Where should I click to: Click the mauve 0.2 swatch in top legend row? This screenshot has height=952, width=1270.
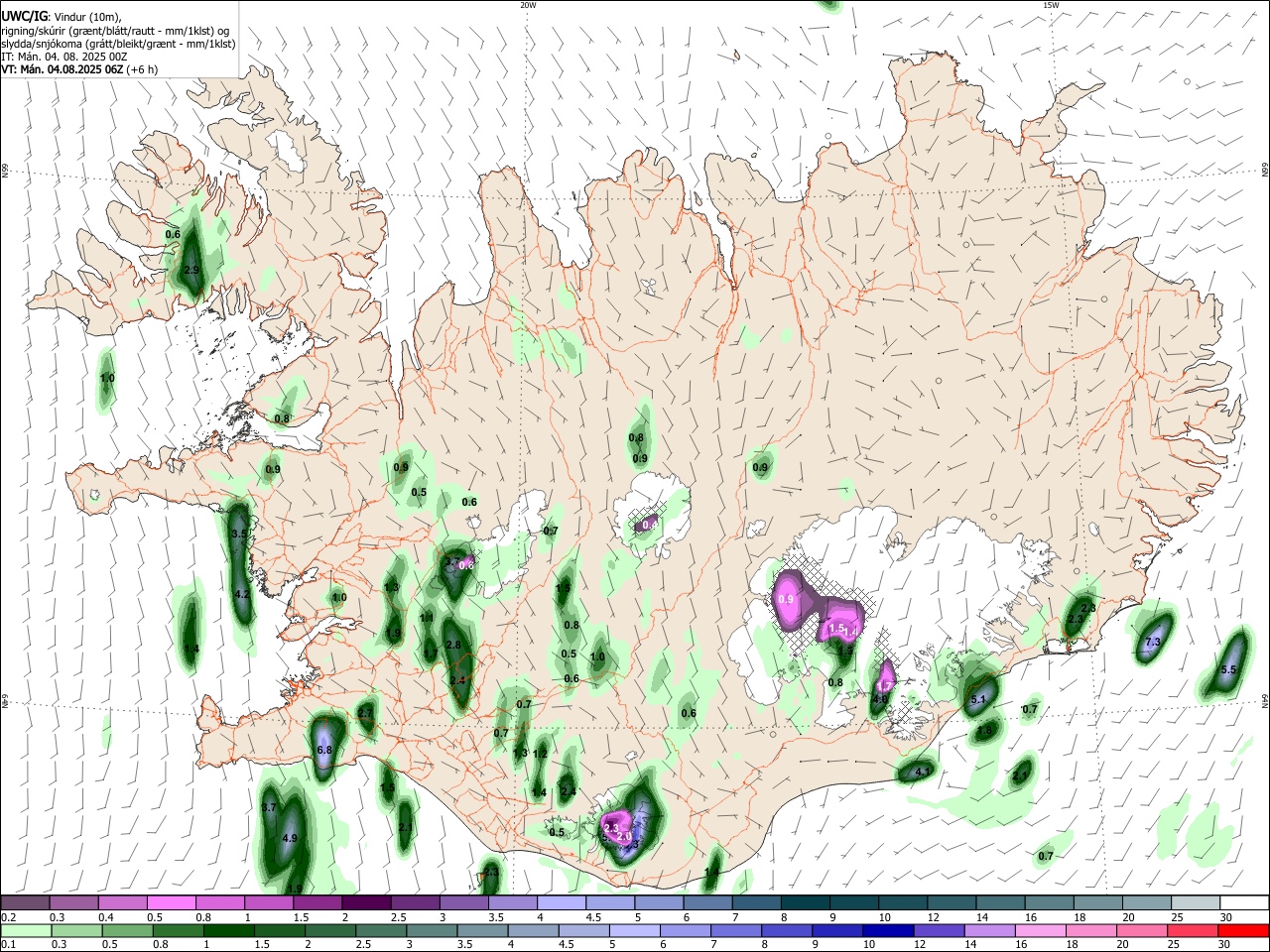coord(25,903)
